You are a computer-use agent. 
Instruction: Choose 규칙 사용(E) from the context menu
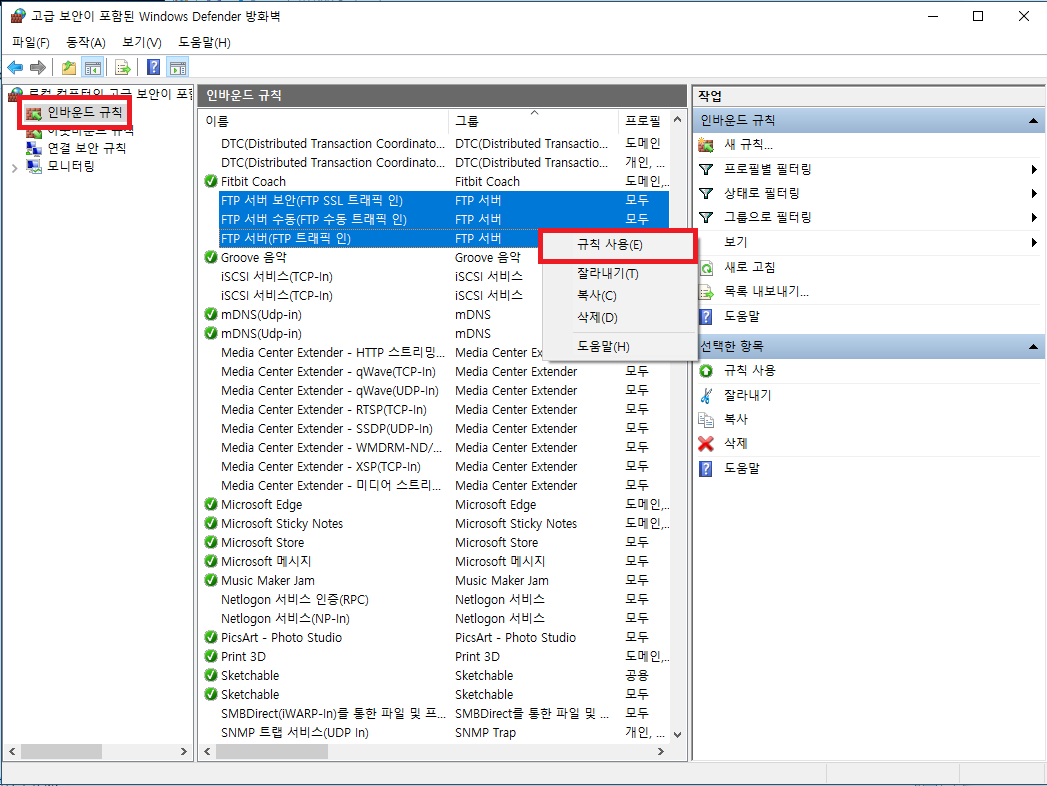click(617, 245)
